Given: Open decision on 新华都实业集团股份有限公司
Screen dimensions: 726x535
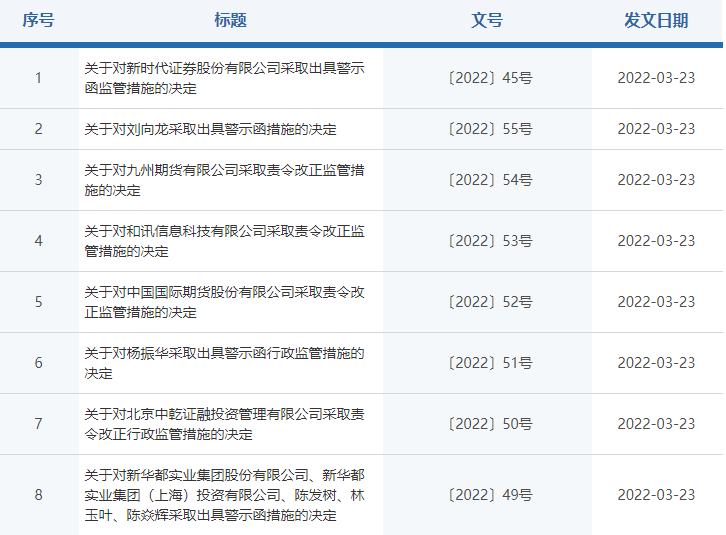Looking at the screenshot, I should click(225, 495).
